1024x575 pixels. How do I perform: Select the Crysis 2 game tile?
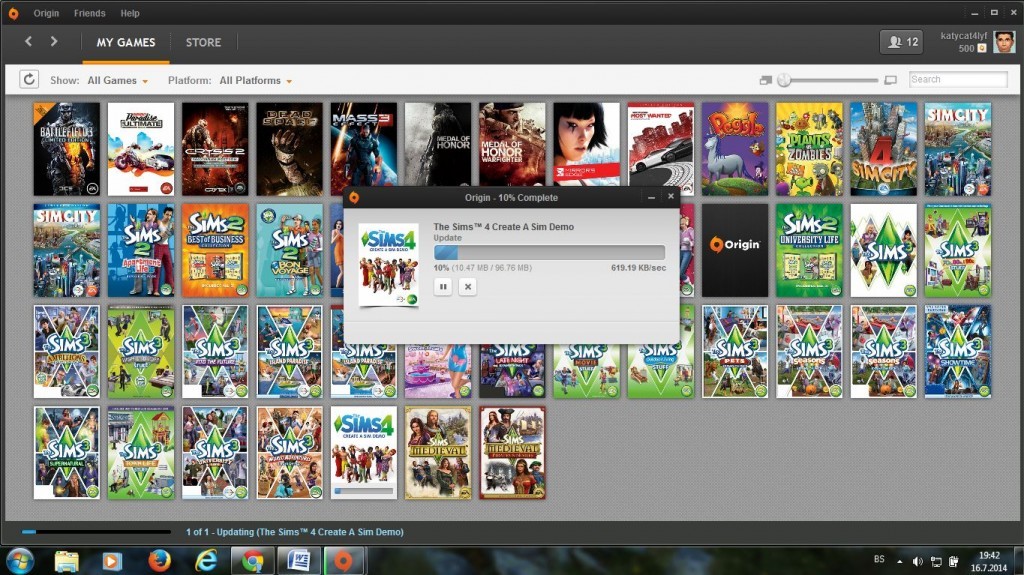point(215,149)
